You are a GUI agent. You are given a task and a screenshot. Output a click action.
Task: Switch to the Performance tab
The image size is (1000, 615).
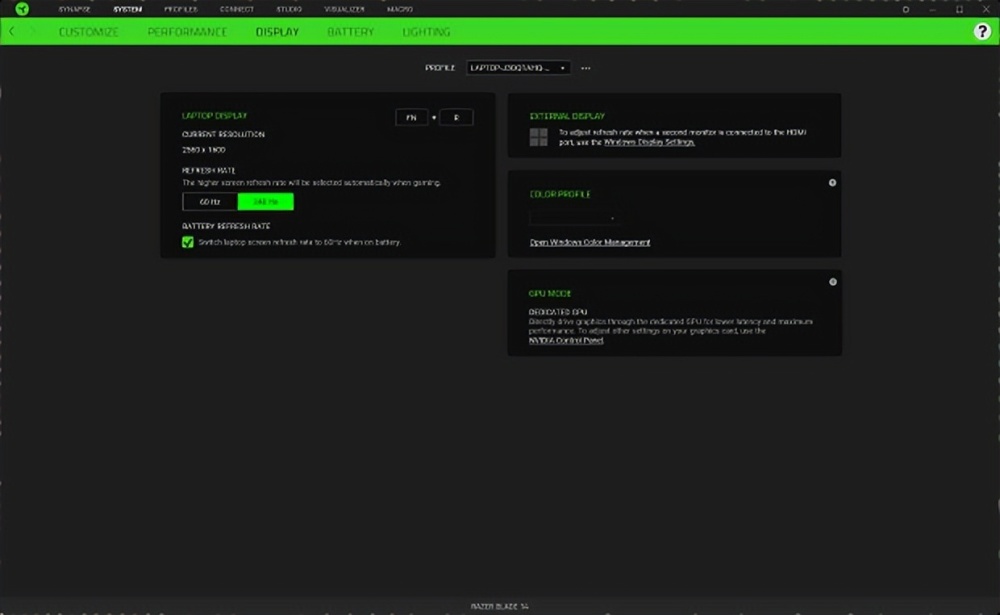[187, 32]
